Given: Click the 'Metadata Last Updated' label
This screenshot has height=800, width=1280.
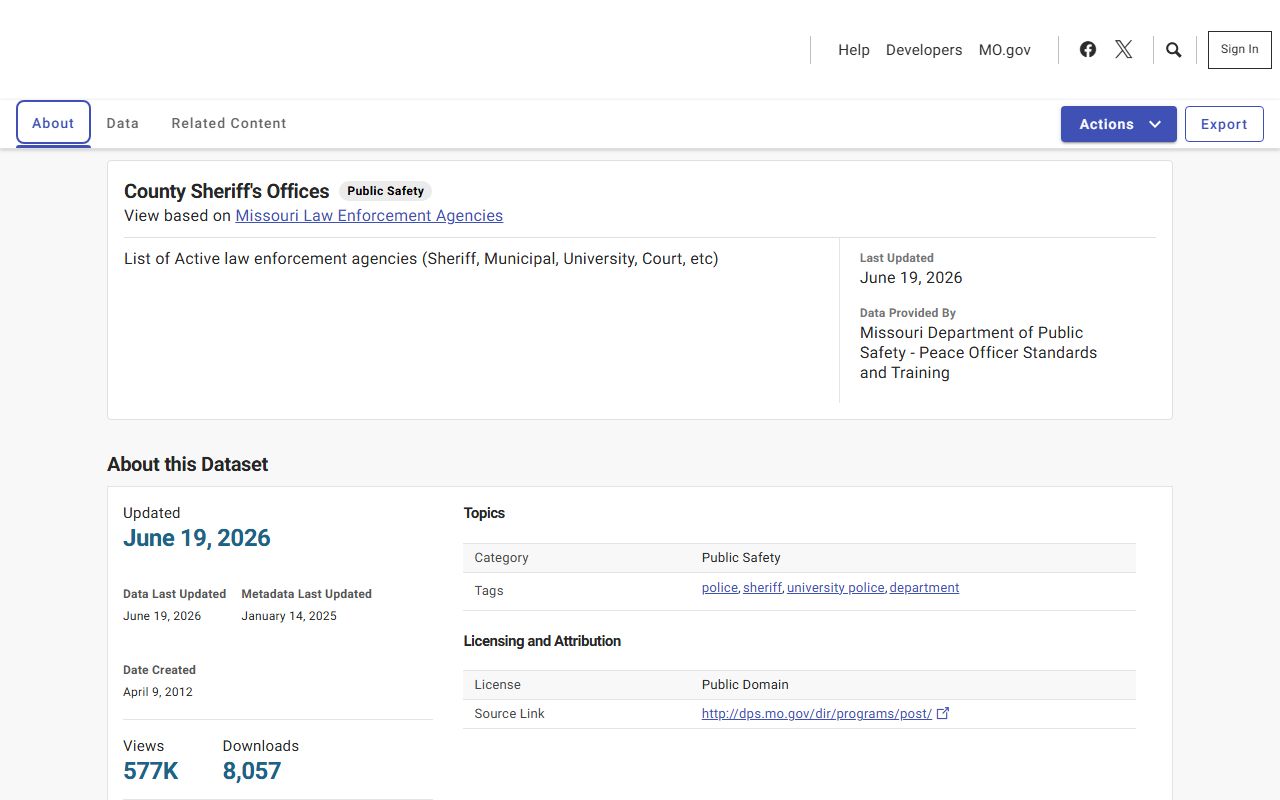Looking at the screenshot, I should coord(306,594).
